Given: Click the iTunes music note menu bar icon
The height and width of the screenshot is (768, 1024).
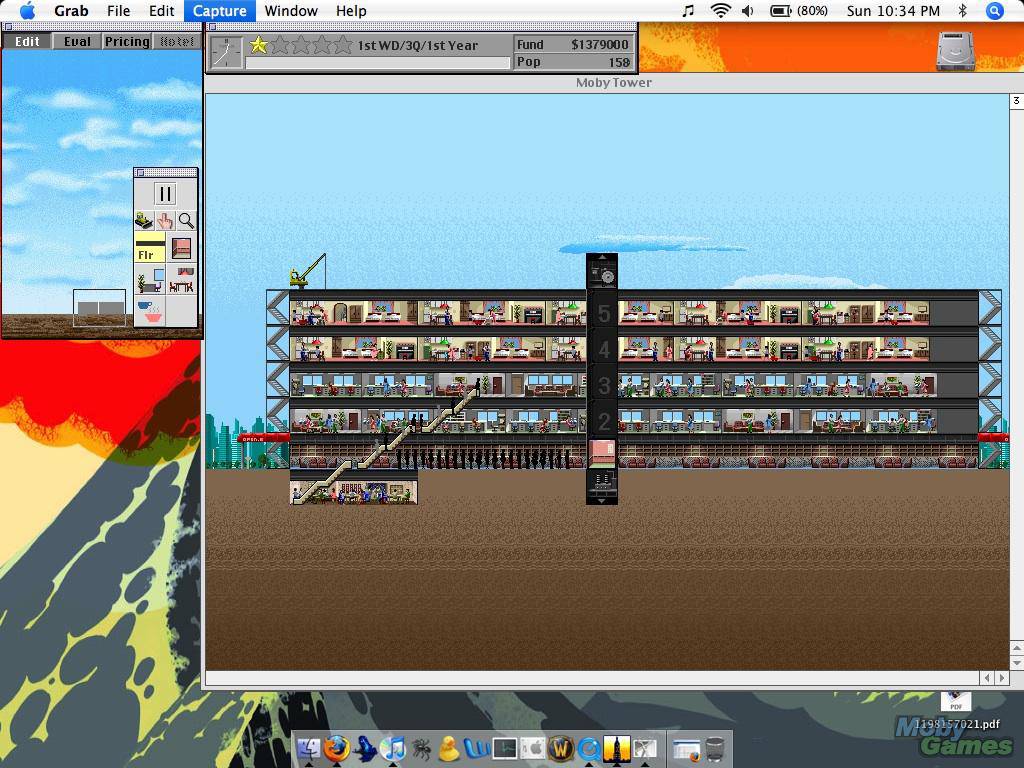Looking at the screenshot, I should [x=688, y=10].
